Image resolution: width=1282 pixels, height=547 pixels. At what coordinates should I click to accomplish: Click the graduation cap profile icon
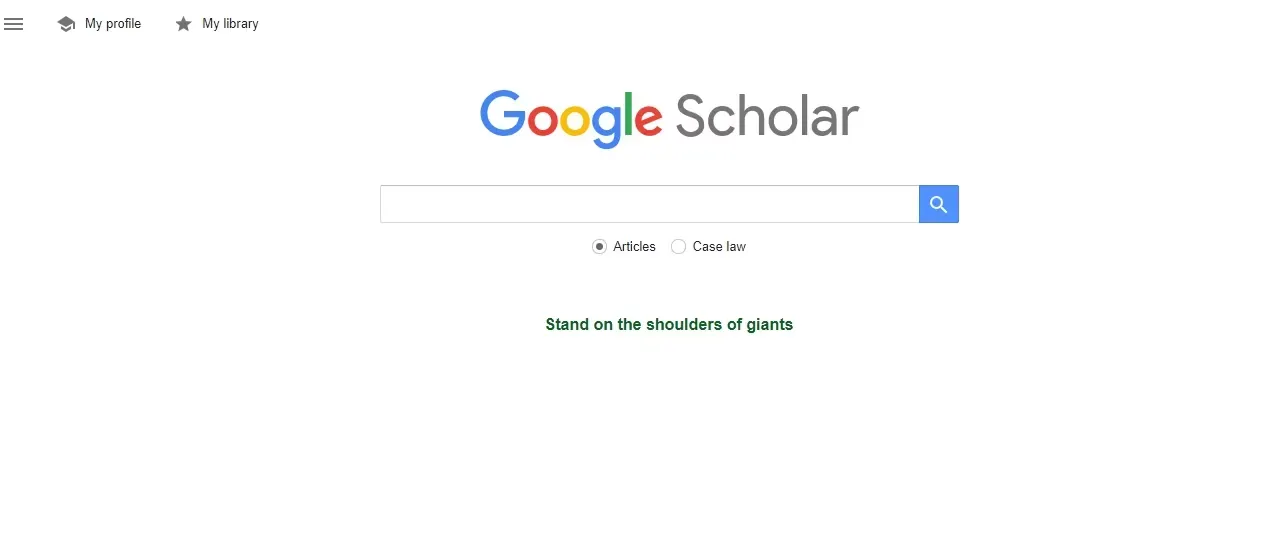(66, 24)
